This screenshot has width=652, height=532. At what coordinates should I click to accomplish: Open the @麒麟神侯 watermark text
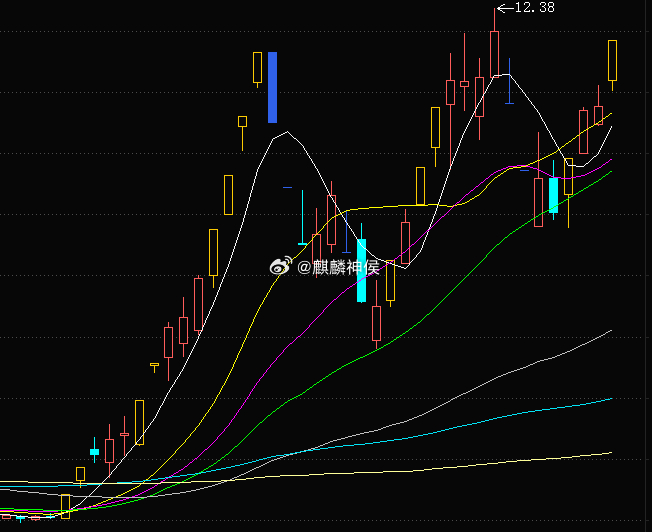(338, 267)
